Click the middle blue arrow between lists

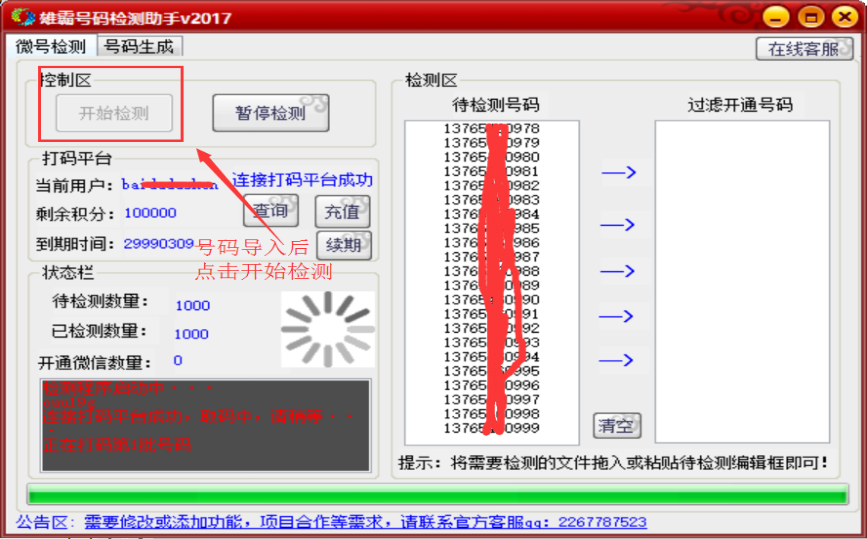618,271
